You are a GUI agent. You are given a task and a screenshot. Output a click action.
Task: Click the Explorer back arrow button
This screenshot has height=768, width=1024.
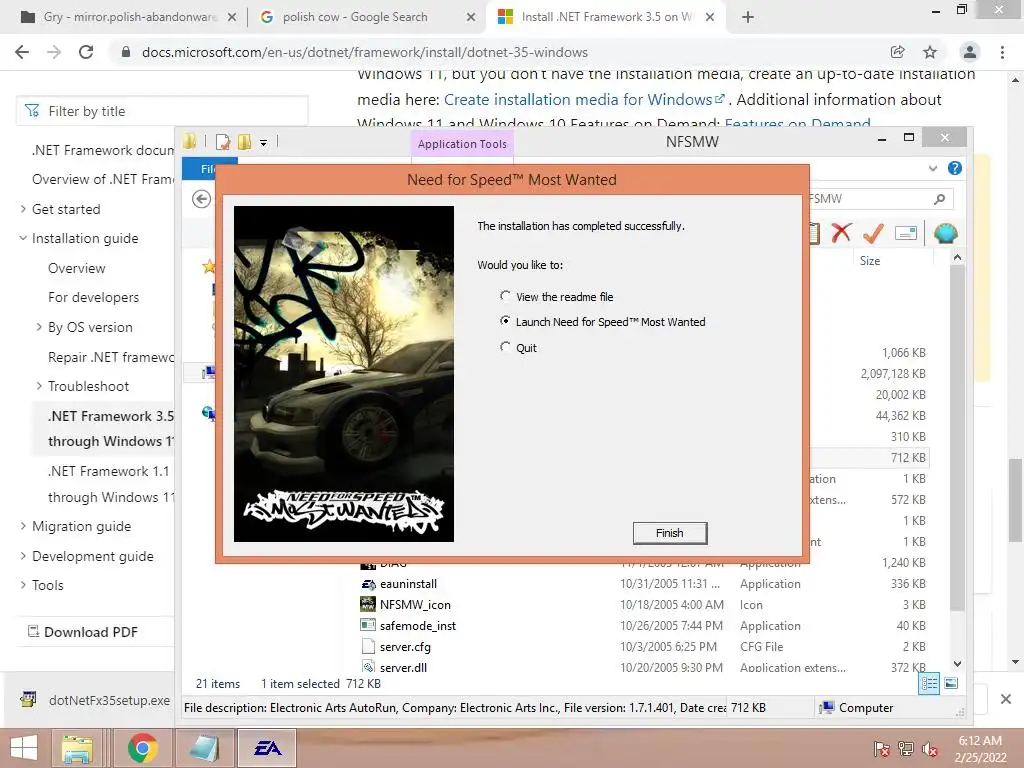(x=201, y=199)
